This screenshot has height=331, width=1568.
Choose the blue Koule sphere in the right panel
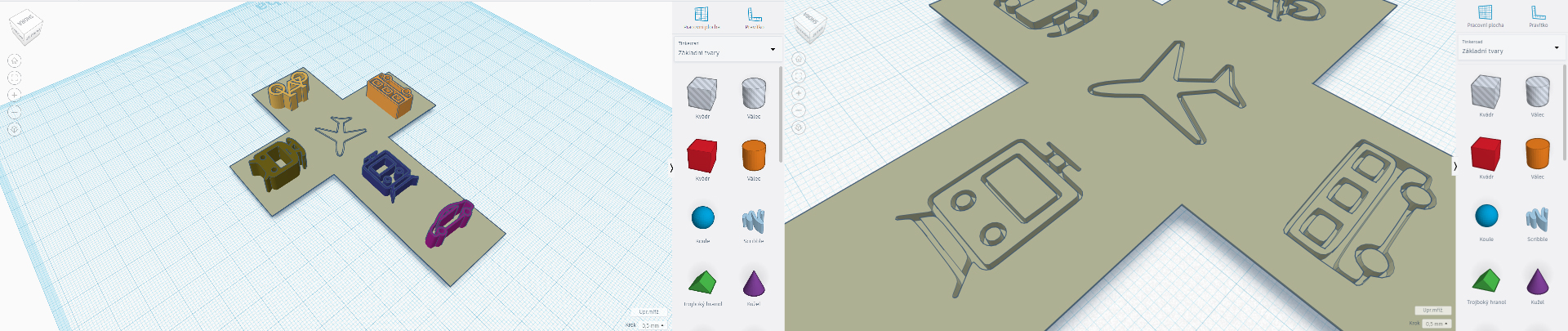[1486, 217]
